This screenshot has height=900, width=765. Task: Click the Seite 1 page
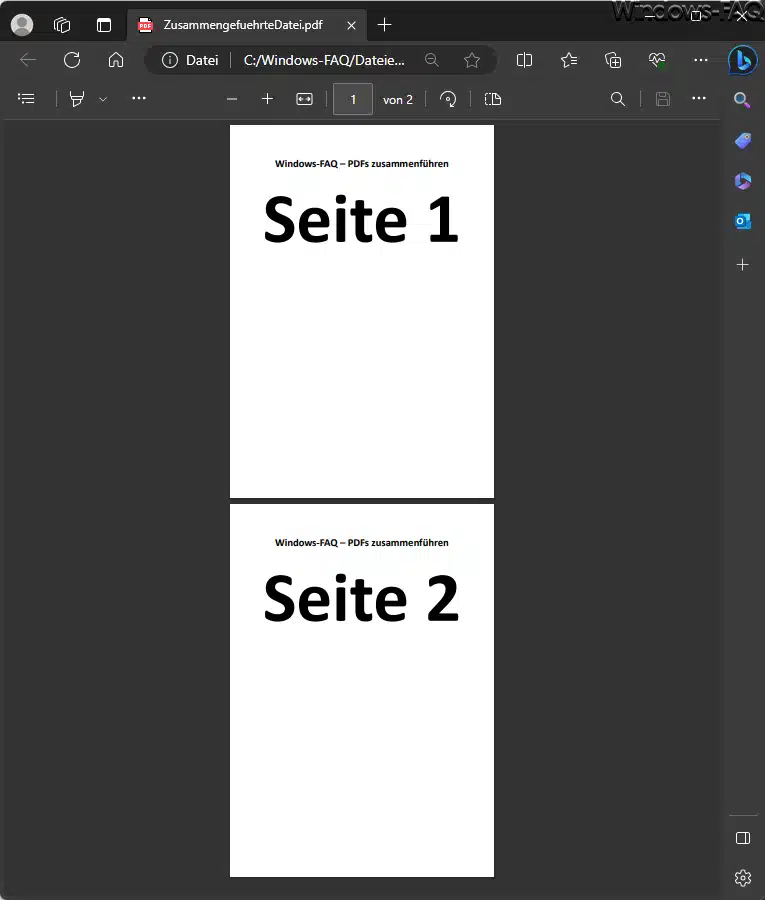362,311
